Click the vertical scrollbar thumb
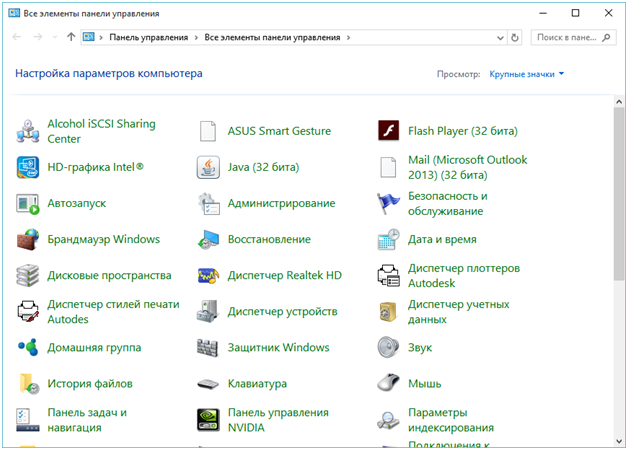628x450 pixels. click(619, 194)
